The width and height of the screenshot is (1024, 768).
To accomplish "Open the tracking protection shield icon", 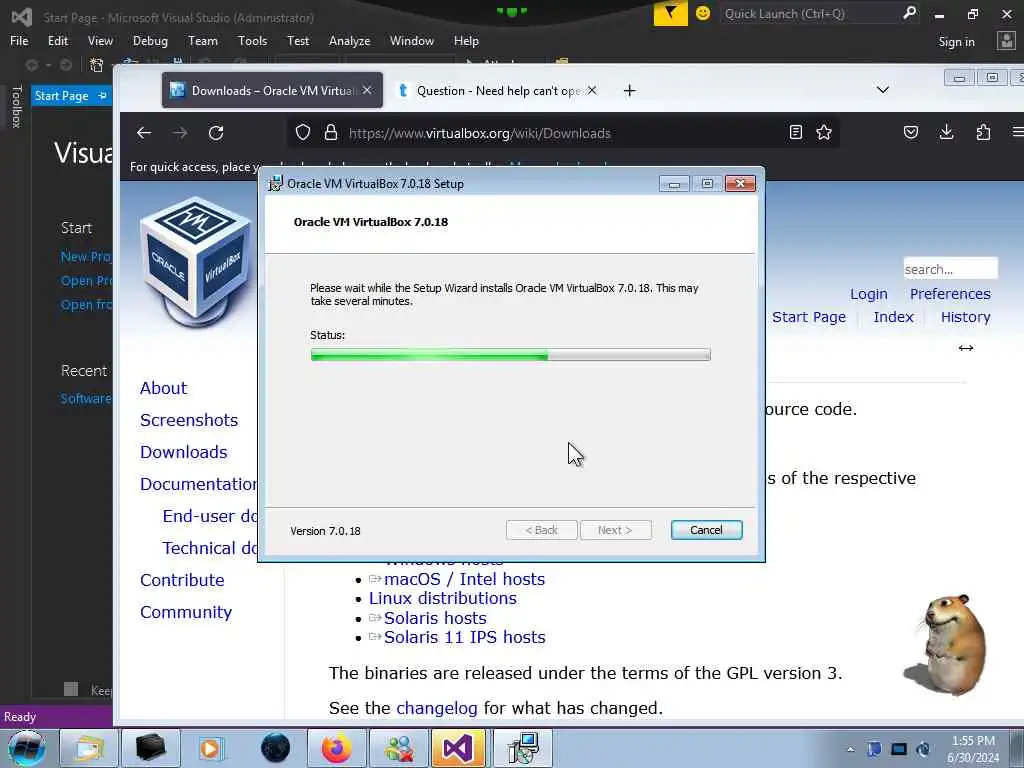I will click(302, 133).
